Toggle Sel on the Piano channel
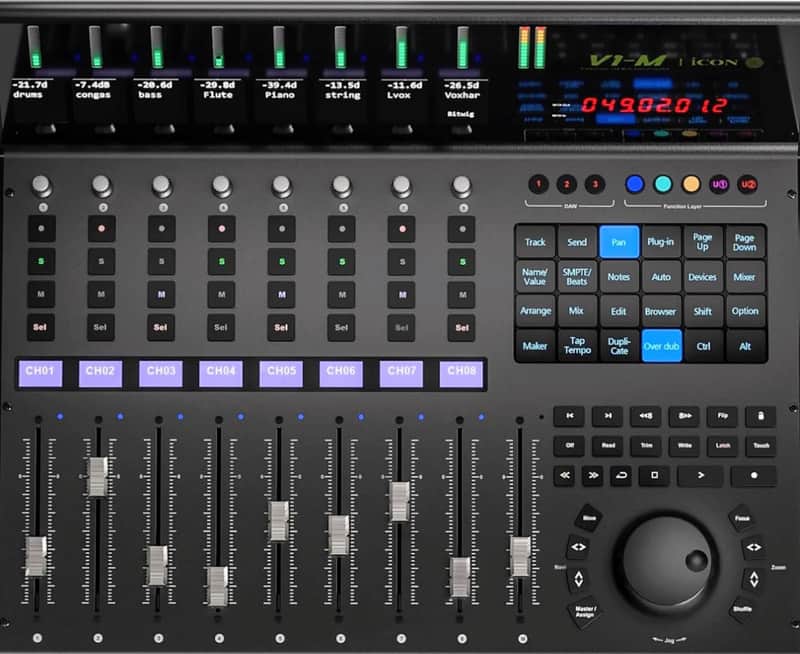The width and height of the screenshot is (800, 654). pyautogui.click(x=281, y=328)
